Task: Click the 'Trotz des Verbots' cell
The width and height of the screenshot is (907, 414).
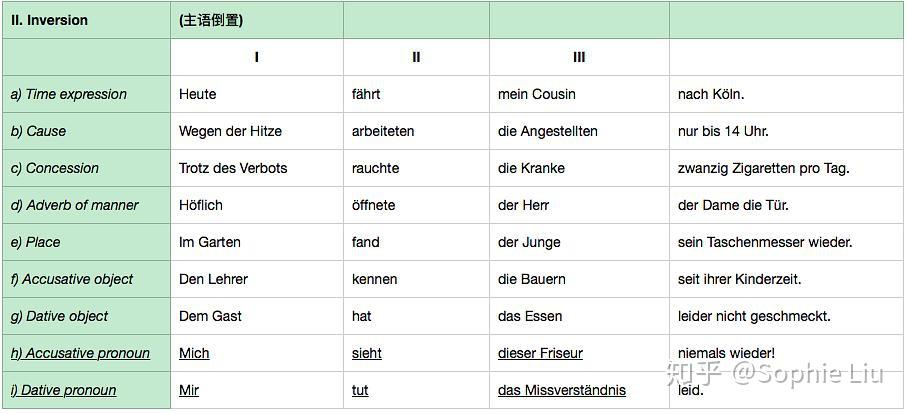Action: pos(233,168)
